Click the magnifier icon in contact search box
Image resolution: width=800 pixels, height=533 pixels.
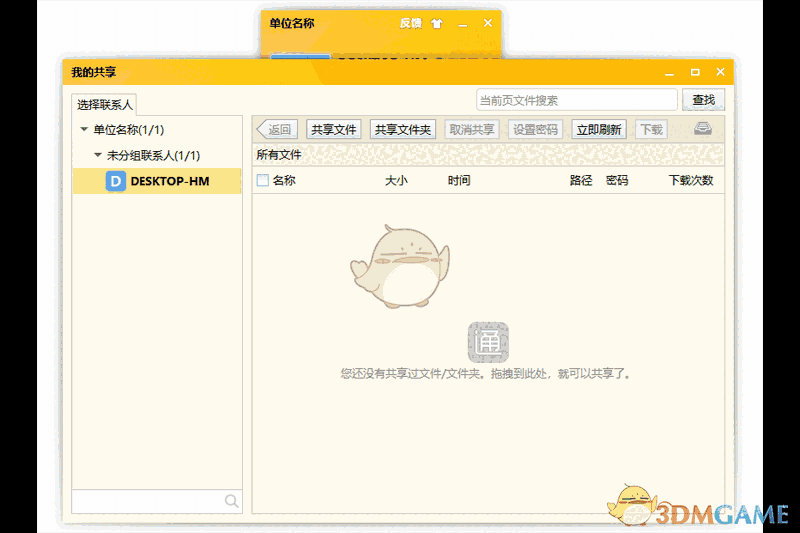[232, 501]
